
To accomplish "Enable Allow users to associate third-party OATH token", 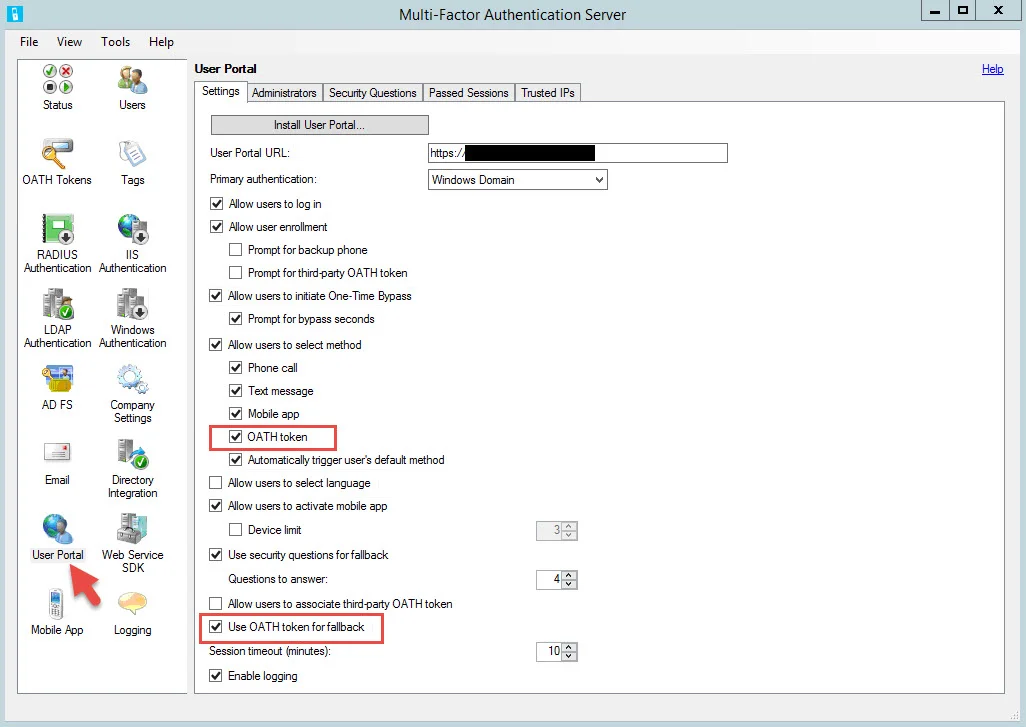I will (x=216, y=604).
